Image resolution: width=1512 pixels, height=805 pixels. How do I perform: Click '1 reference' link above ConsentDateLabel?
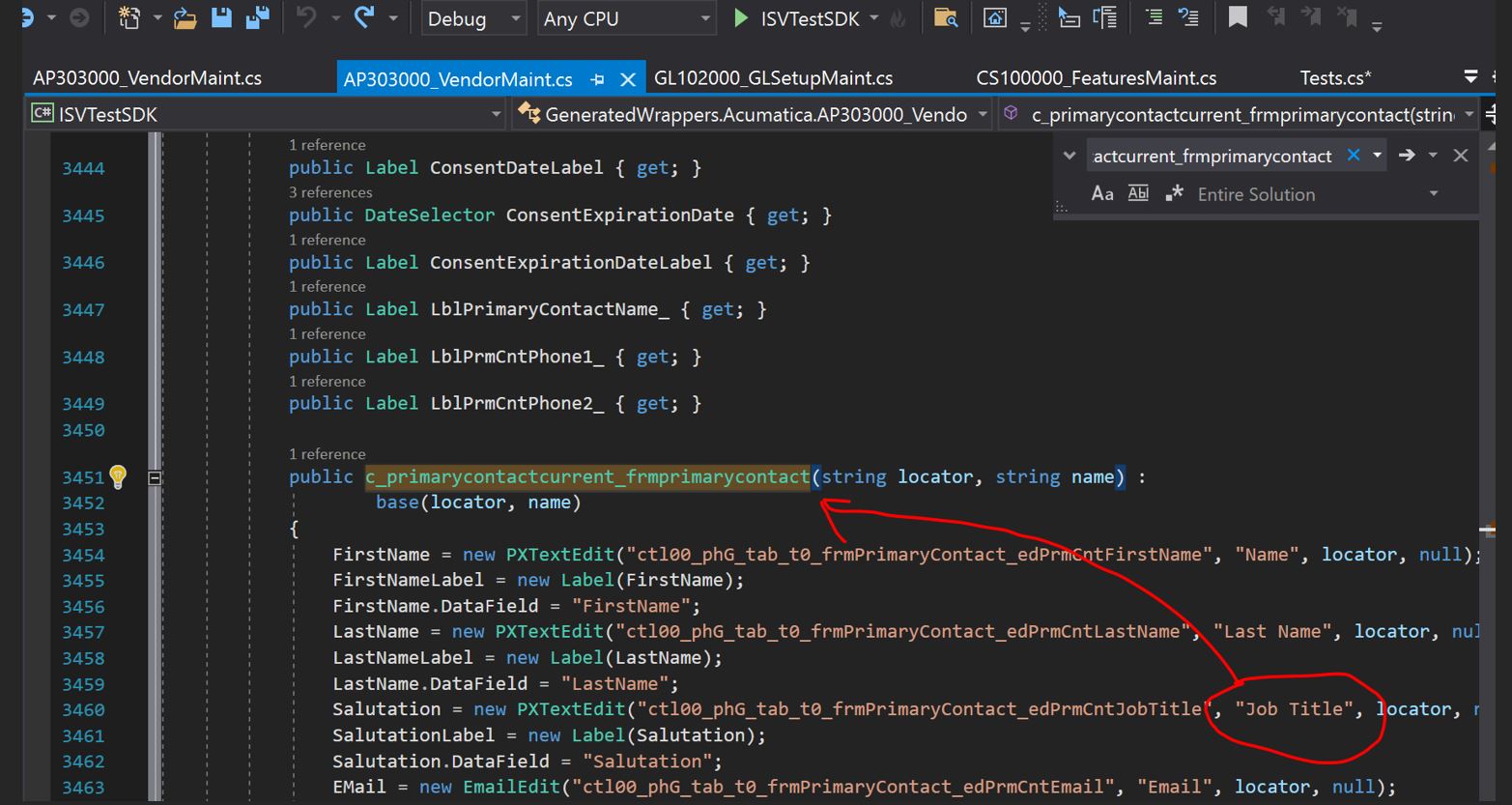coord(328,145)
